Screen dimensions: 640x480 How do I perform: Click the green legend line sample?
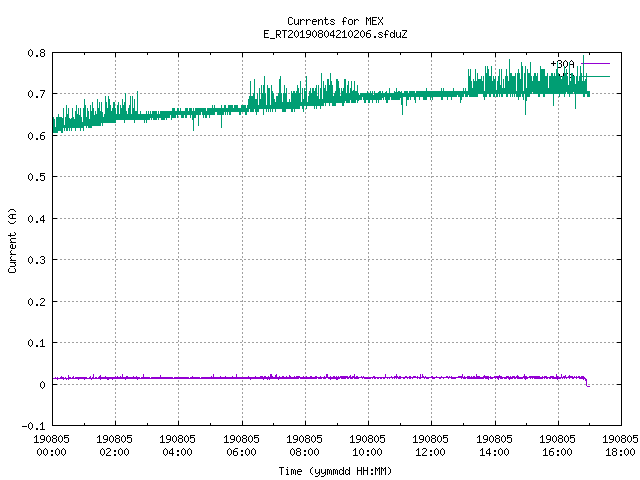pyautogui.click(x=596, y=76)
